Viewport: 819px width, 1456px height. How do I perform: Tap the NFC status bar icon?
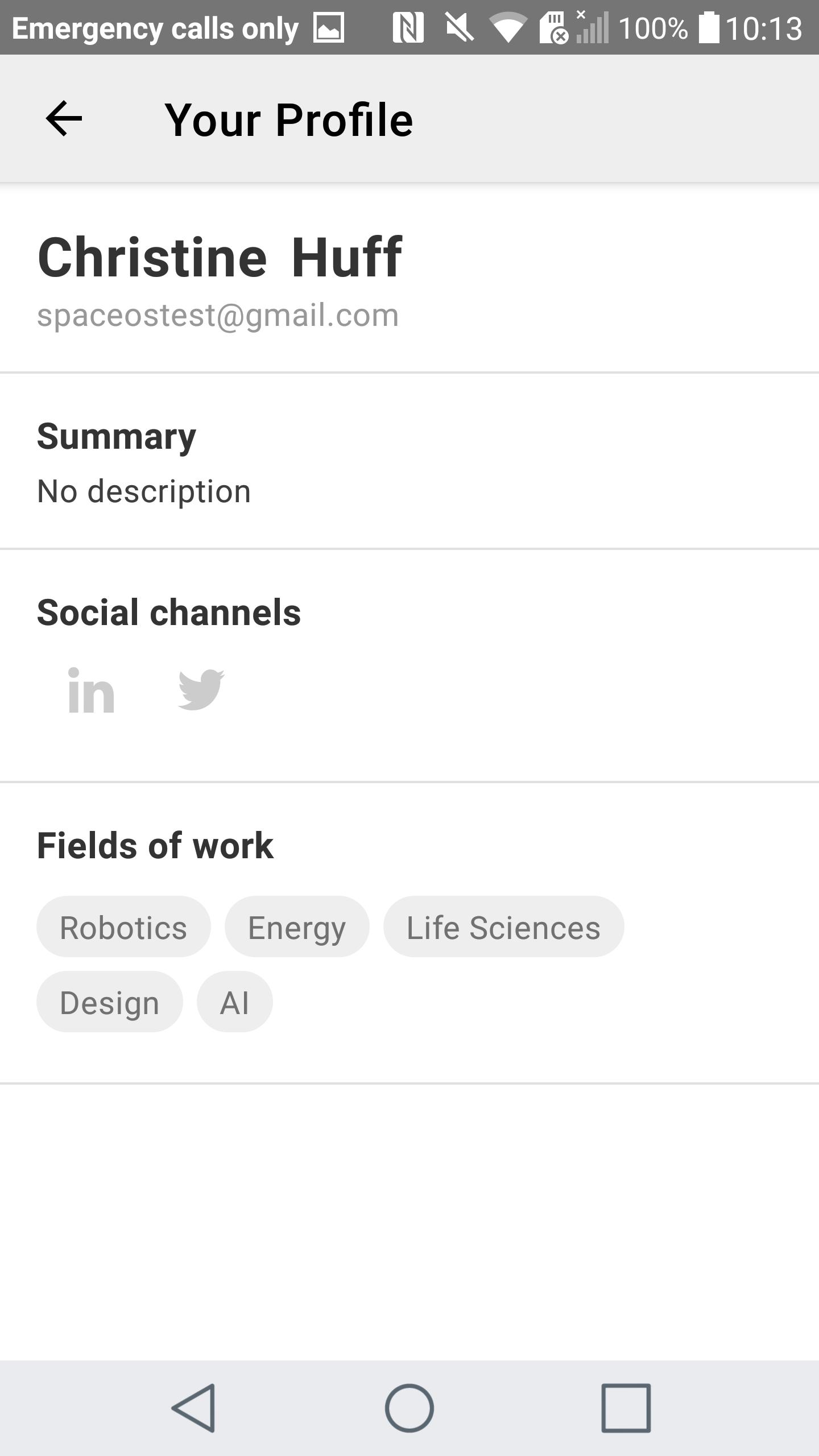(x=408, y=28)
